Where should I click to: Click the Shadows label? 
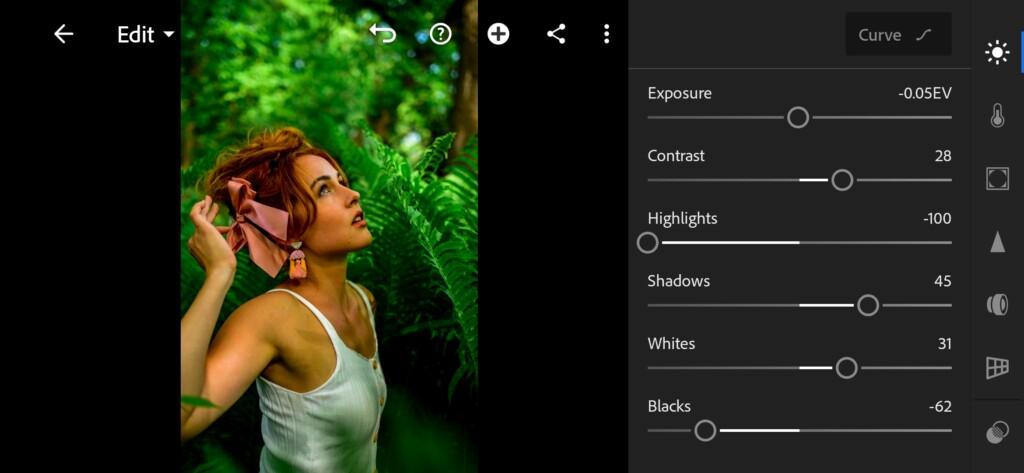pyautogui.click(x=679, y=282)
